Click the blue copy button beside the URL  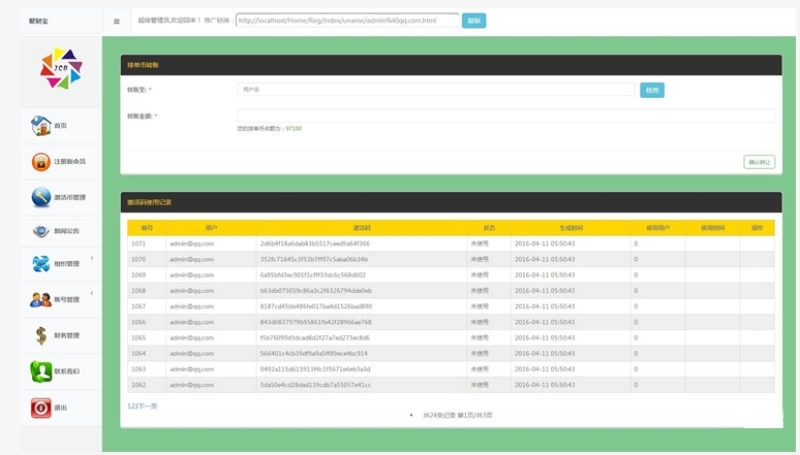click(x=474, y=21)
